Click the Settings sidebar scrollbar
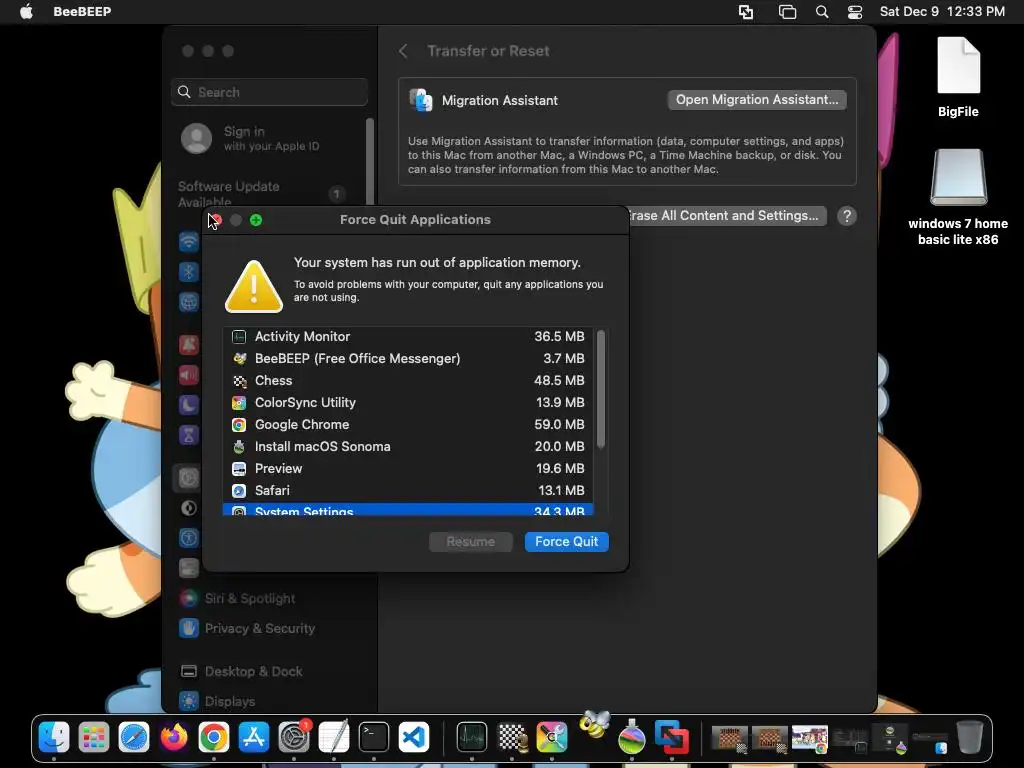The height and width of the screenshot is (768, 1024). pos(370,162)
